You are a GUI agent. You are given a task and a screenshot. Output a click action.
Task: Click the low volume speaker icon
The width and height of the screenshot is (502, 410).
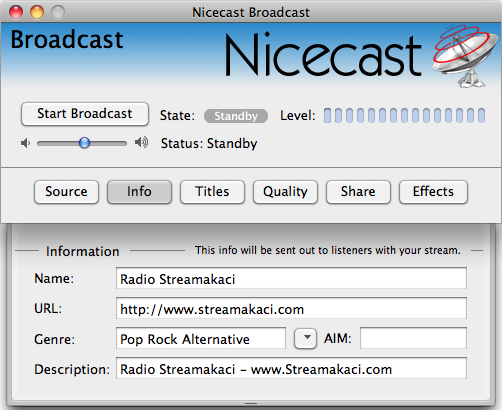25,143
